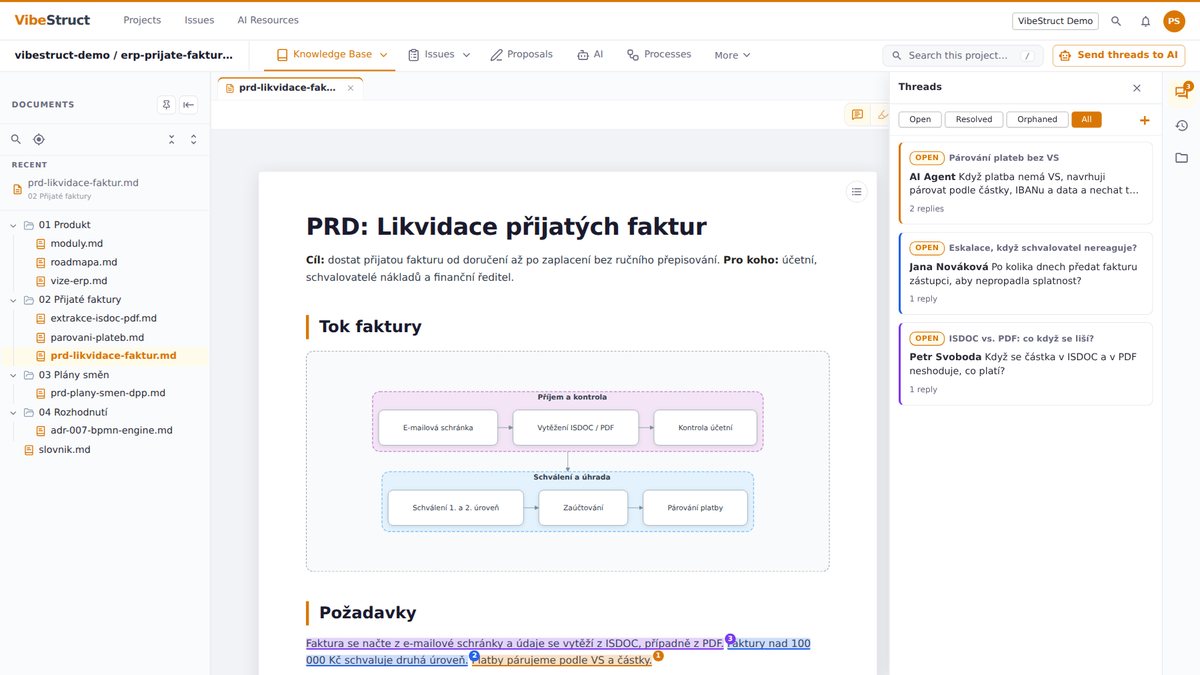The image size is (1200, 675).
Task: Click the Vytěžení ISDOC / PDF diagram node
Action: click(578, 427)
